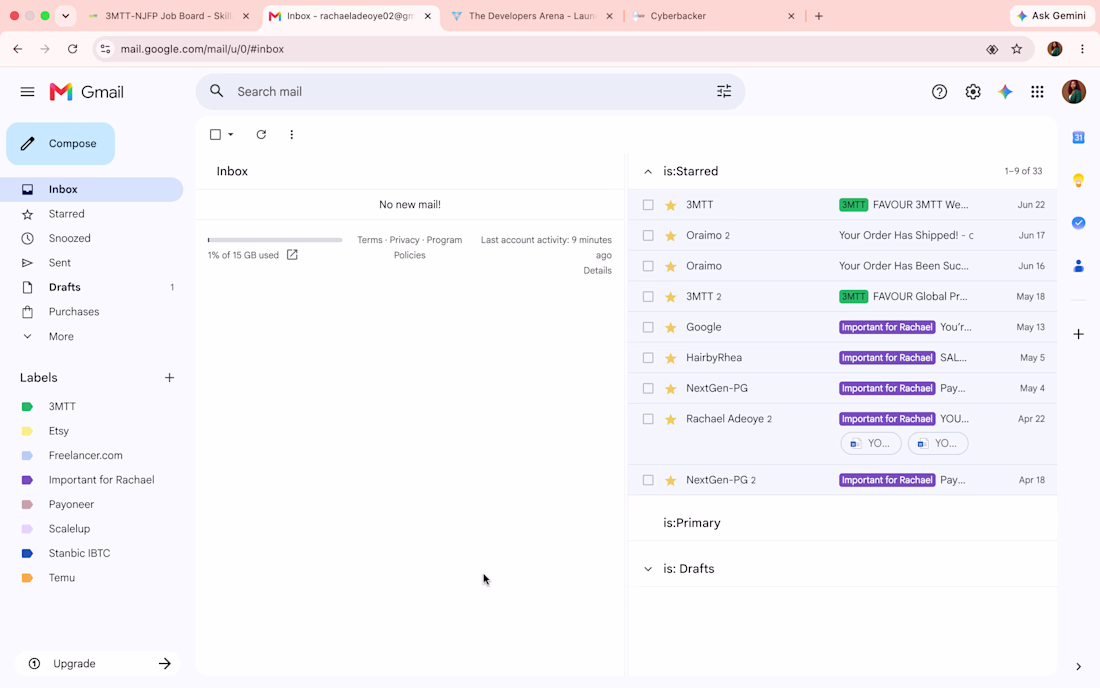The width and height of the screenshot is (1100, 688).
Task: Unstar the Rachael Adeoye email
Action: click(x=671, y=419)
